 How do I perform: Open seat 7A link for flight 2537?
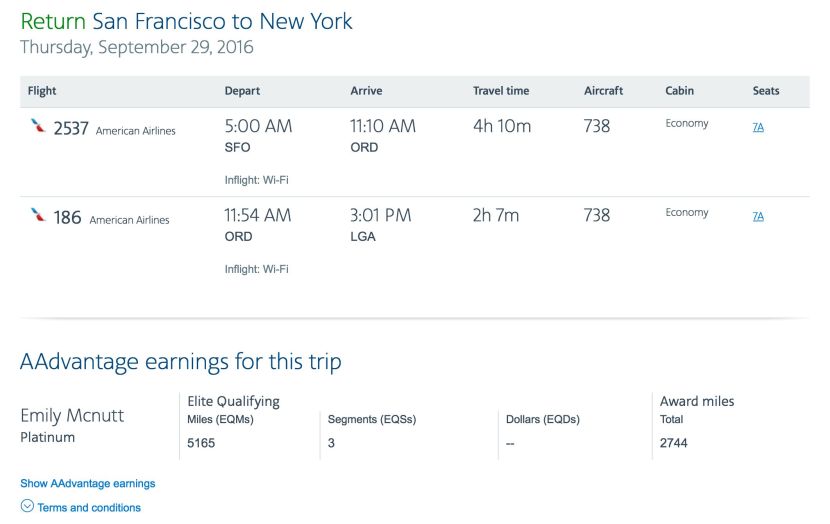pyautogui.click(x=758, y=127)
